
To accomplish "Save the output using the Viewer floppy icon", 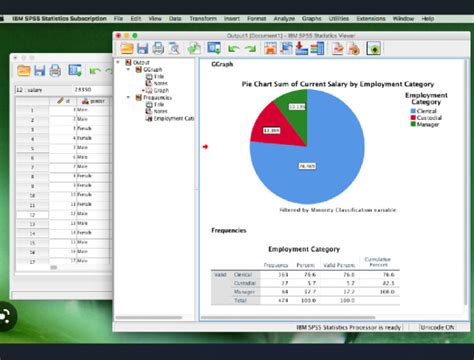I will pyautogui.click(x=142, y=48).
